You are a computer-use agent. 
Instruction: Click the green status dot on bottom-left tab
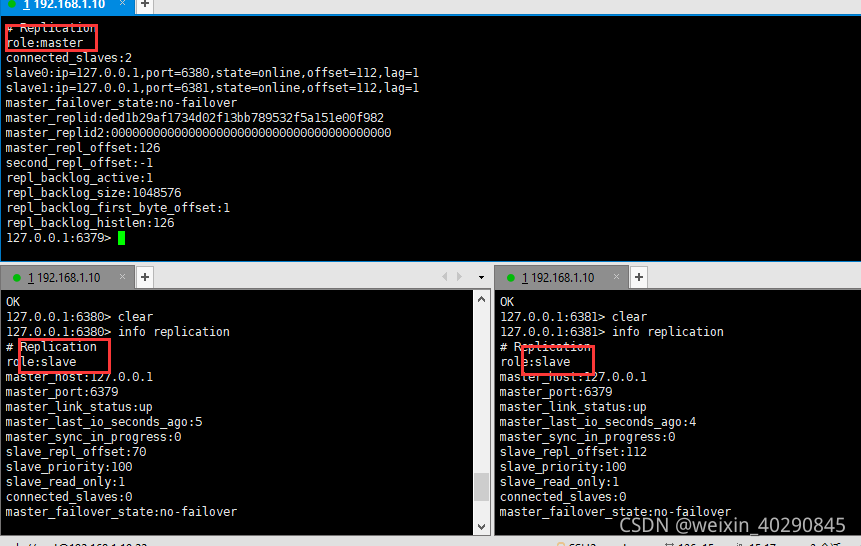tap(16, 278)
